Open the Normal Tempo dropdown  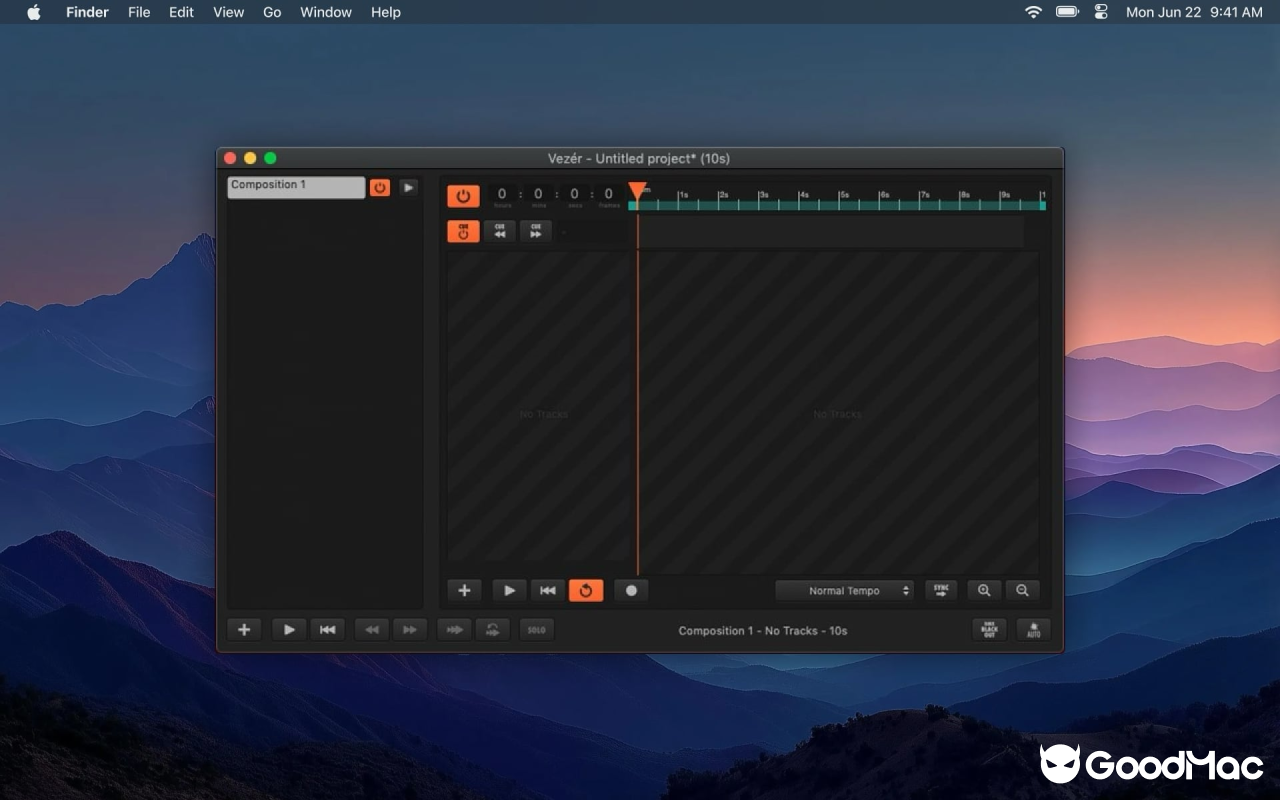(845, 590)
